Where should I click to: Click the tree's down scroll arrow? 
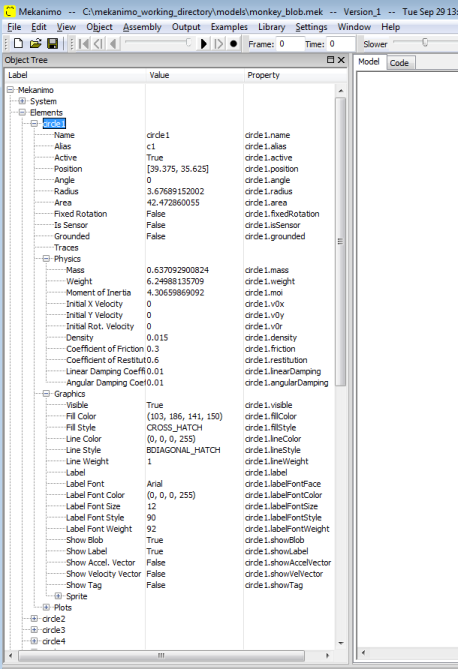click(341, 643)
